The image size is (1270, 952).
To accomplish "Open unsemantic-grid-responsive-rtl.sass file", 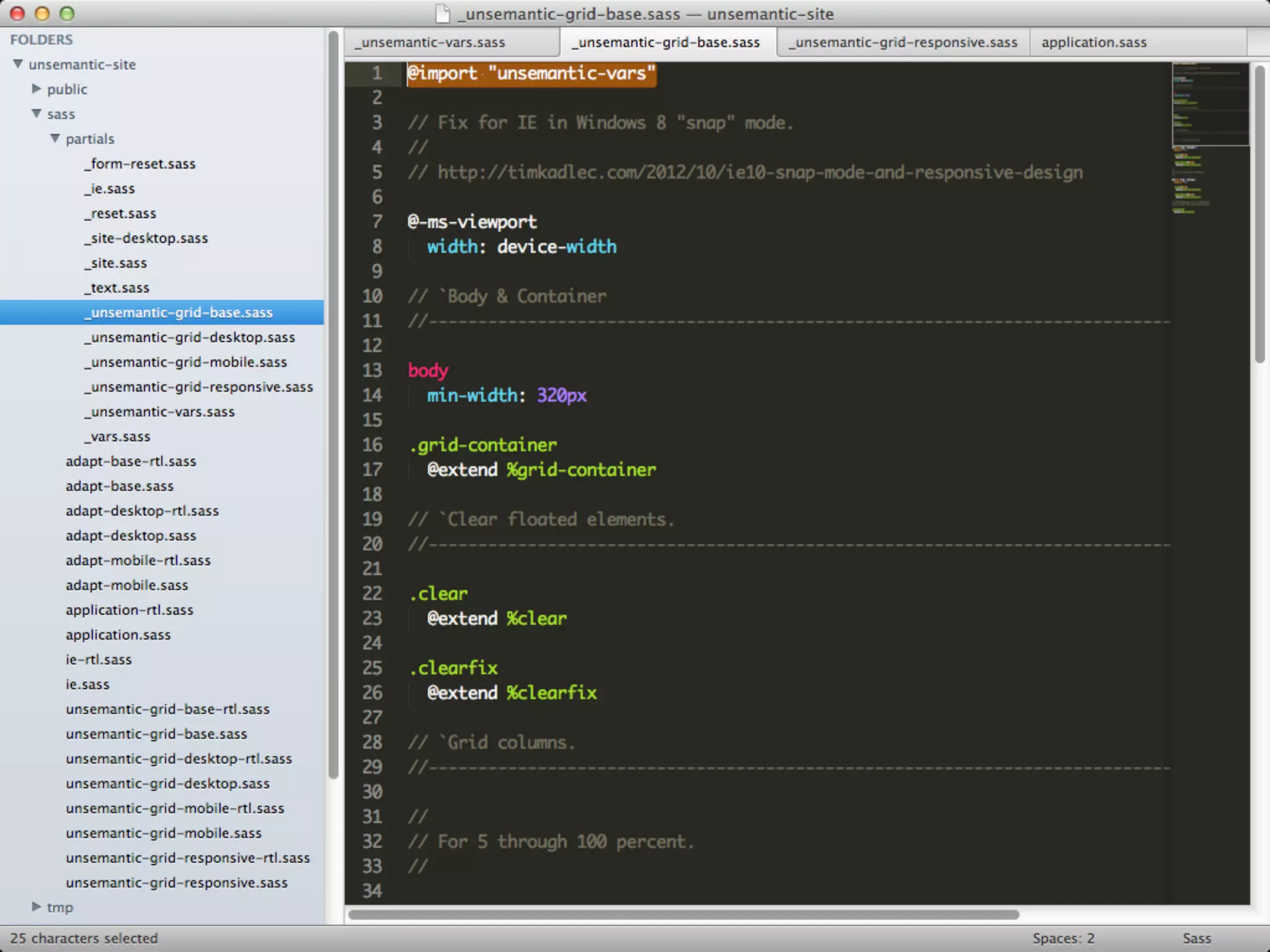I will (x=187, y=858).
